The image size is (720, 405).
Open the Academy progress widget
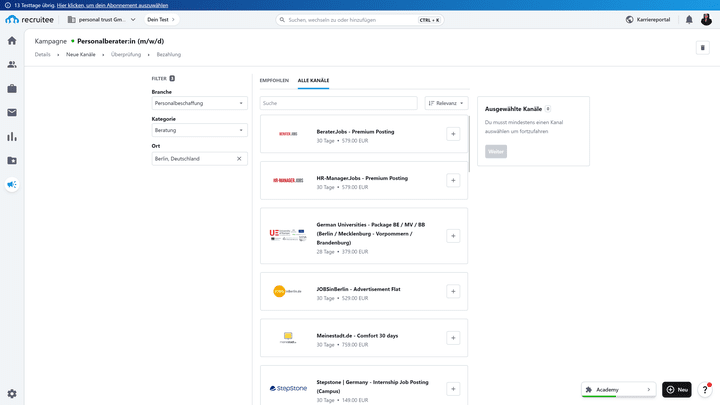point(618,390)
